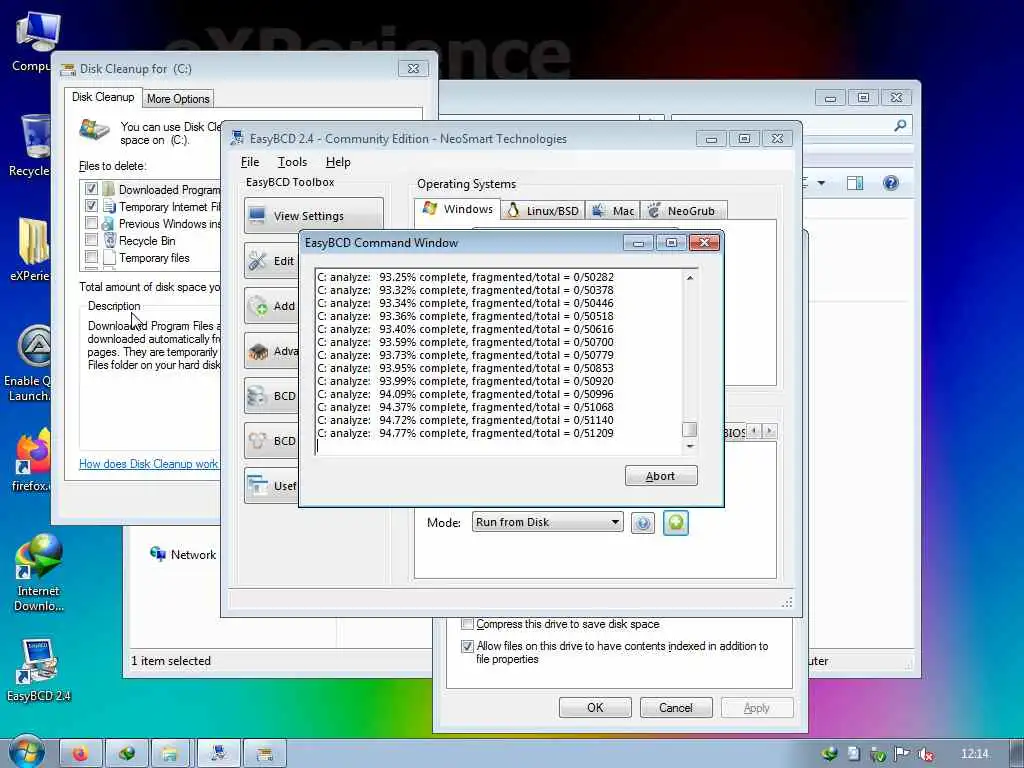Uncheck Downloaded Program Files checkbox
This screenshot has height=768, width=1024.
[x=91, y=189]
